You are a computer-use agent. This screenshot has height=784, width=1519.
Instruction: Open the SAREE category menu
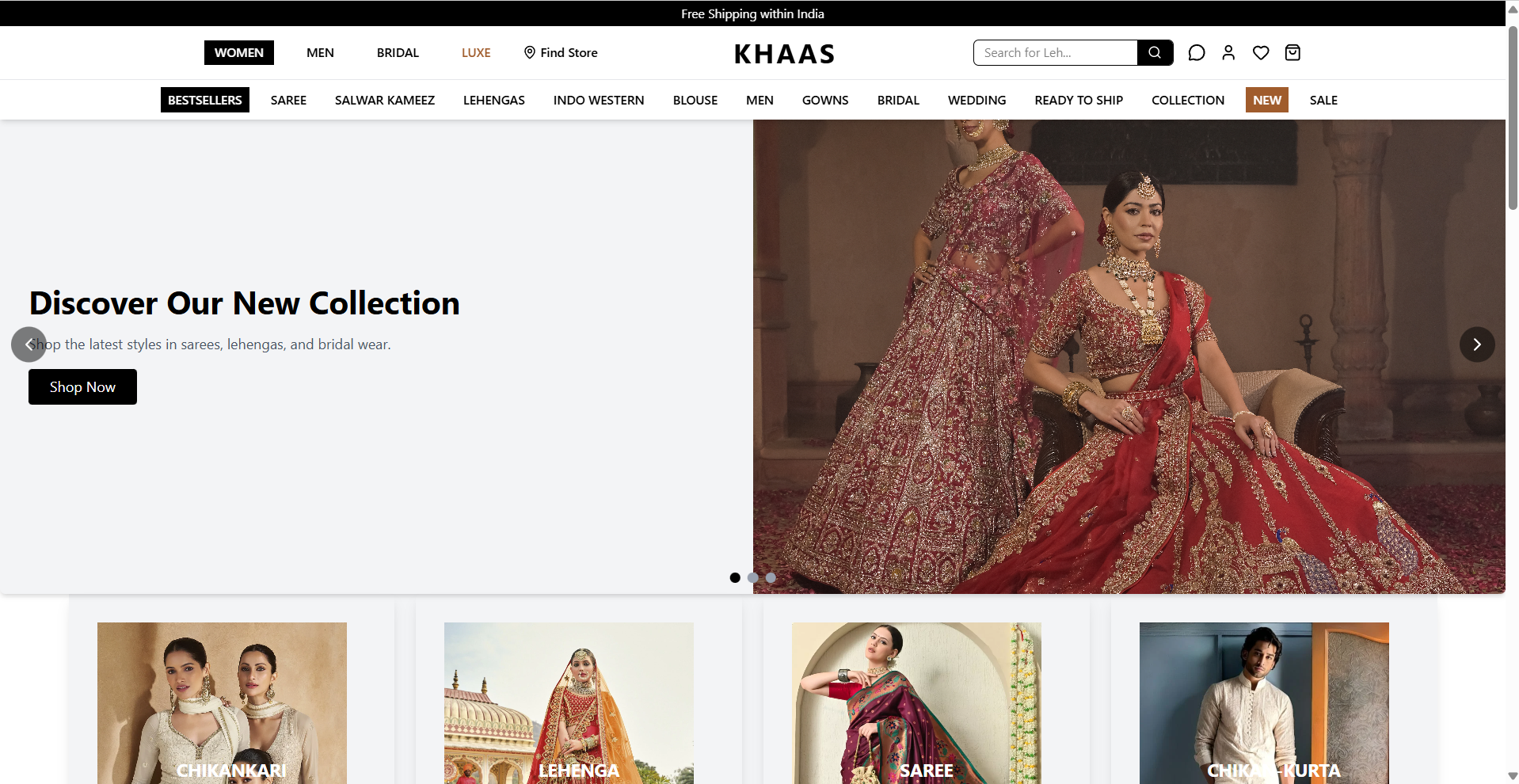tap(288, 101)
